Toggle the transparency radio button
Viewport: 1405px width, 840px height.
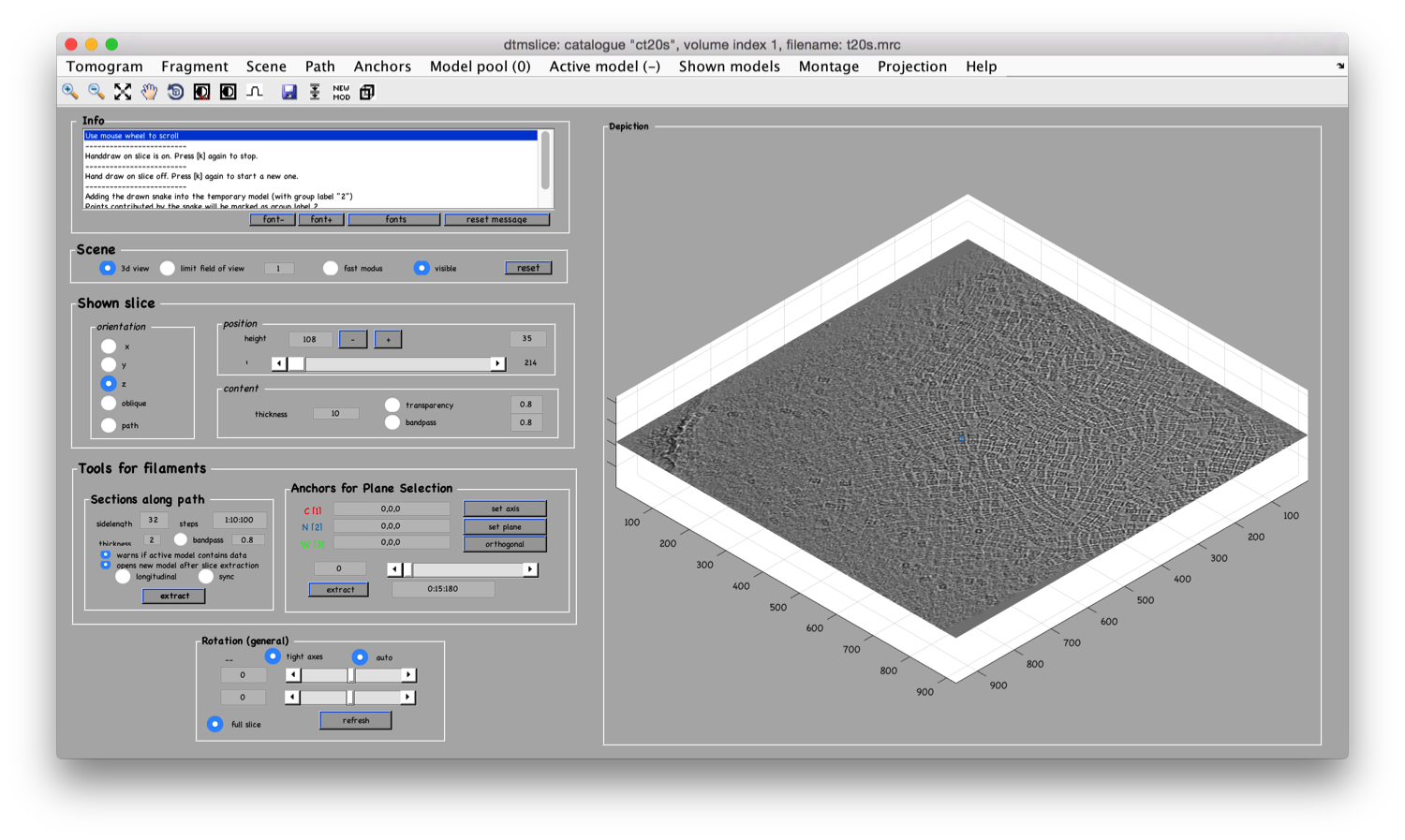pos(392,405)
